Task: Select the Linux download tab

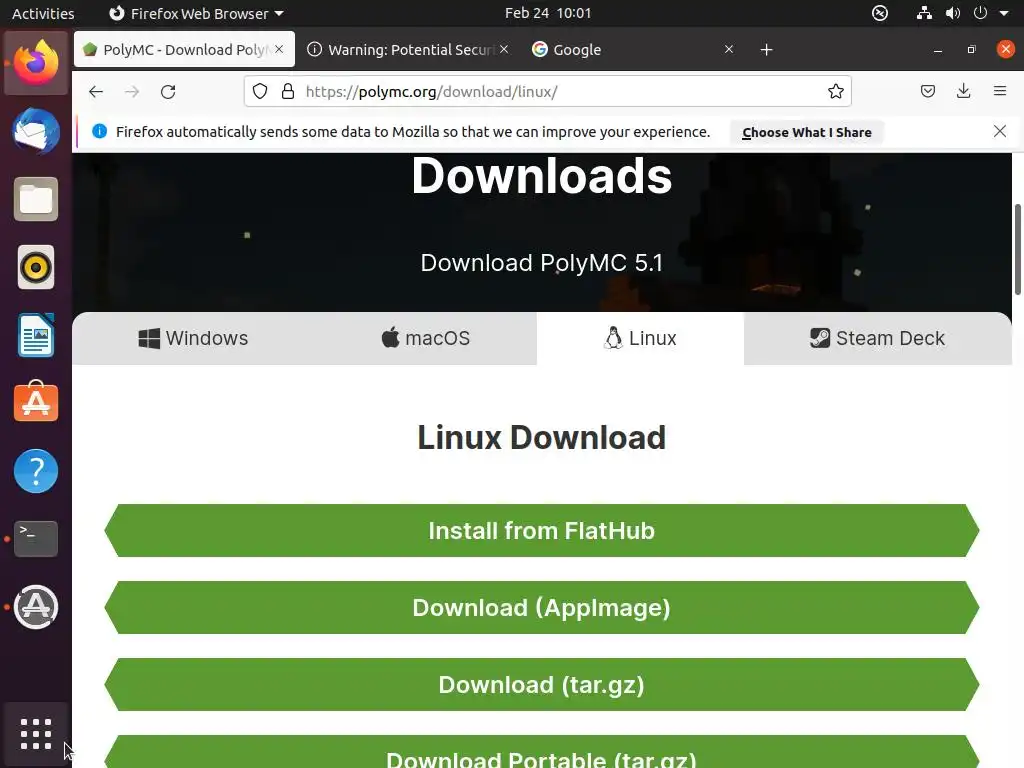Action: (x=640, y=338)
